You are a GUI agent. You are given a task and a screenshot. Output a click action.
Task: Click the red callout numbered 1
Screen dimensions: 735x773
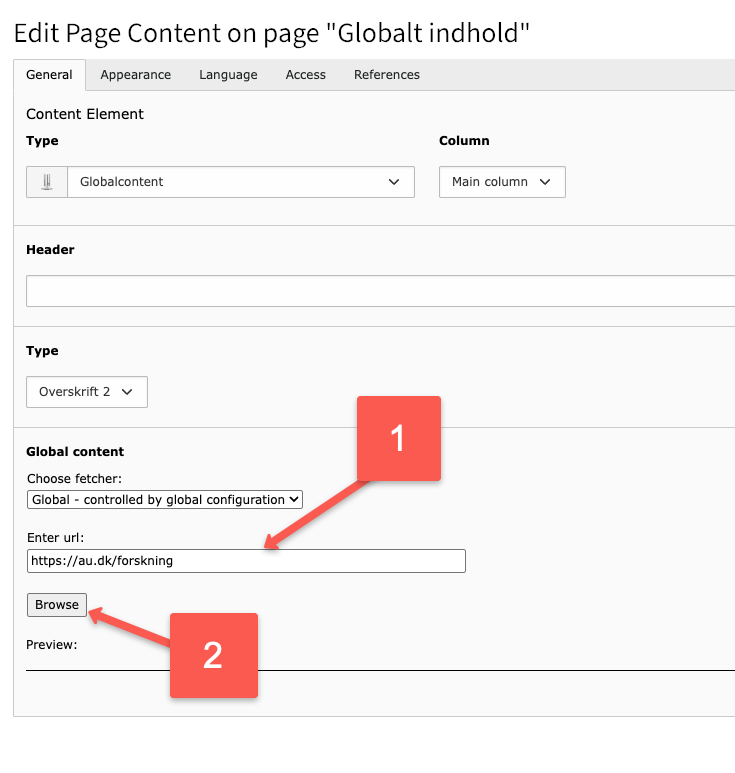click(x=397, y=438)
